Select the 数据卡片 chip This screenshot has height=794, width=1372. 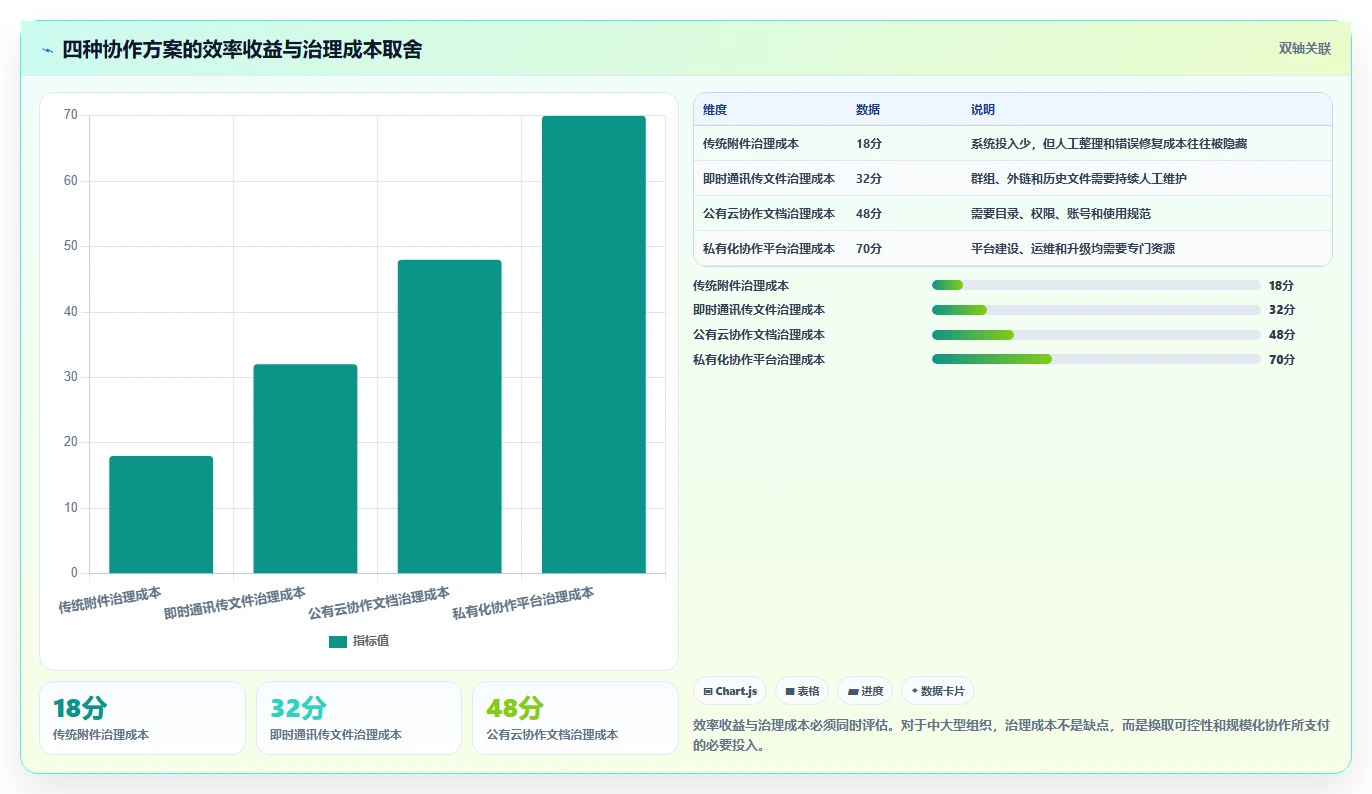coord(938,691)
